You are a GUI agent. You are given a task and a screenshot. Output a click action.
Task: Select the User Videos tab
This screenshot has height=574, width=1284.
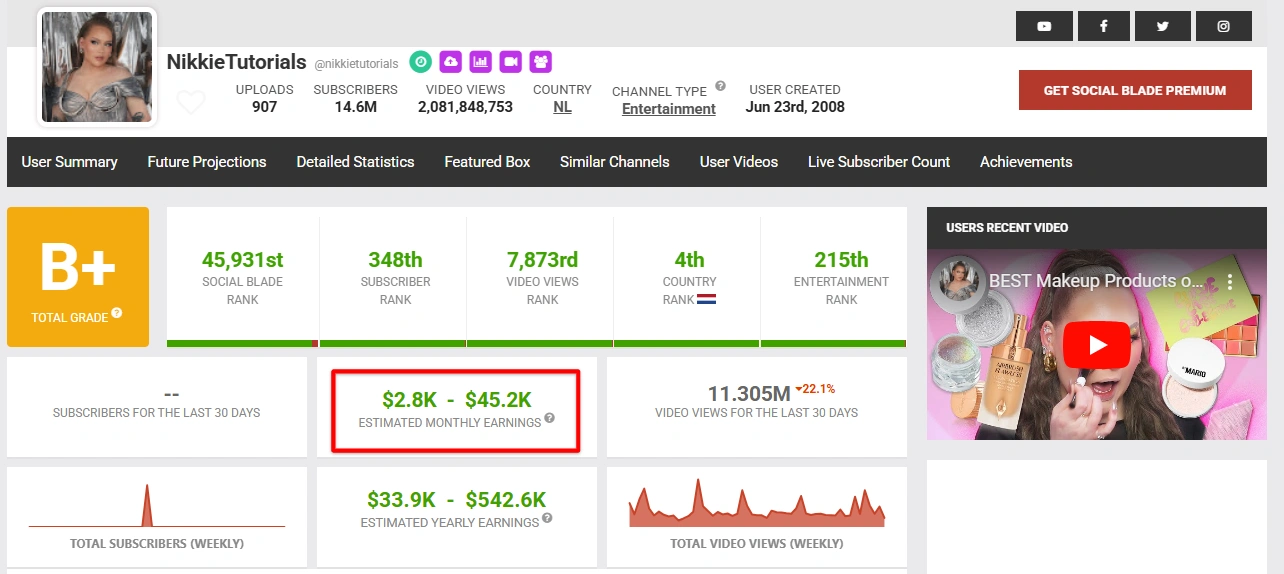[x=739, y=162]
